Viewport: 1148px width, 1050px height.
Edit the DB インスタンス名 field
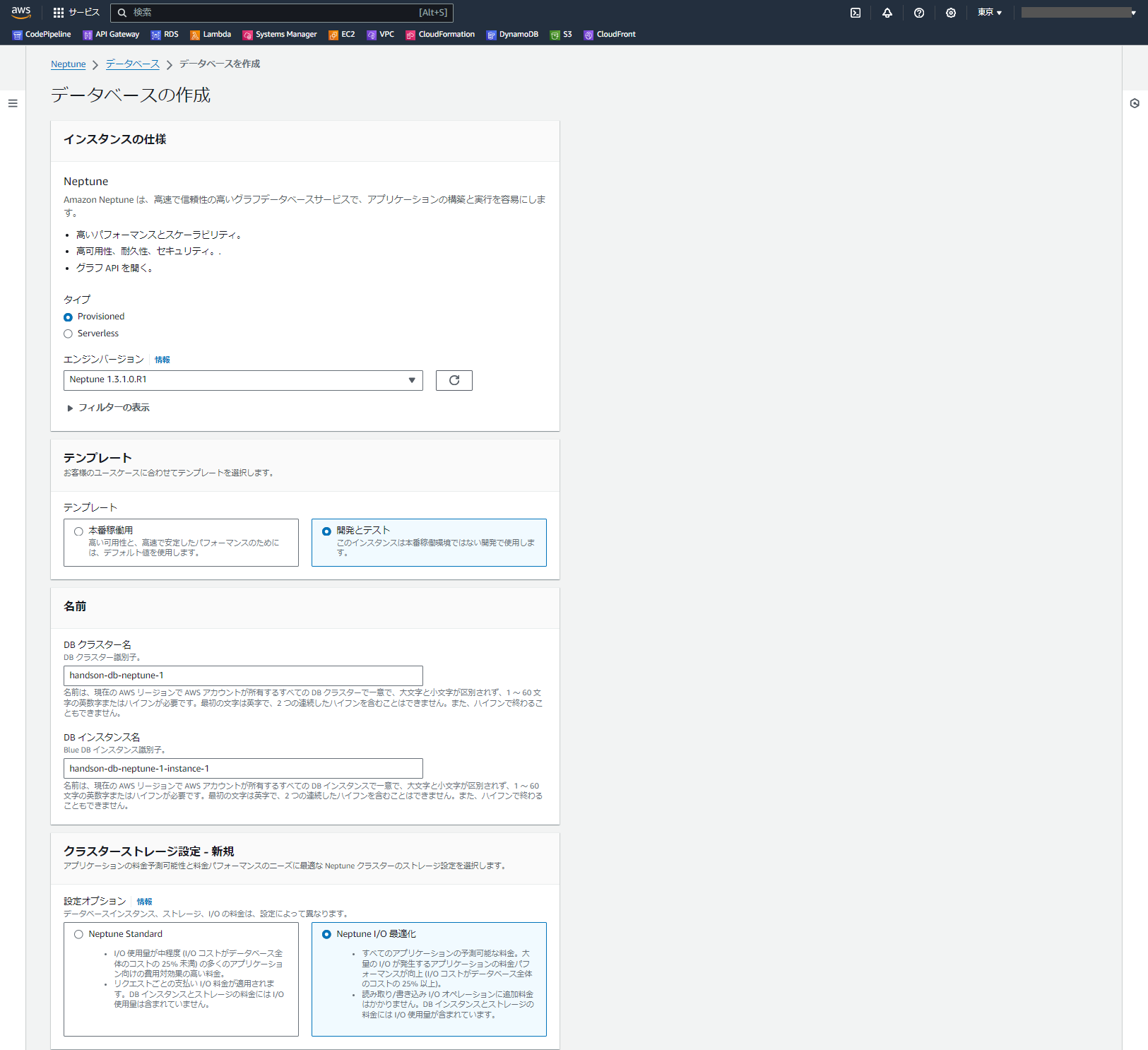[x=243, y=769]
